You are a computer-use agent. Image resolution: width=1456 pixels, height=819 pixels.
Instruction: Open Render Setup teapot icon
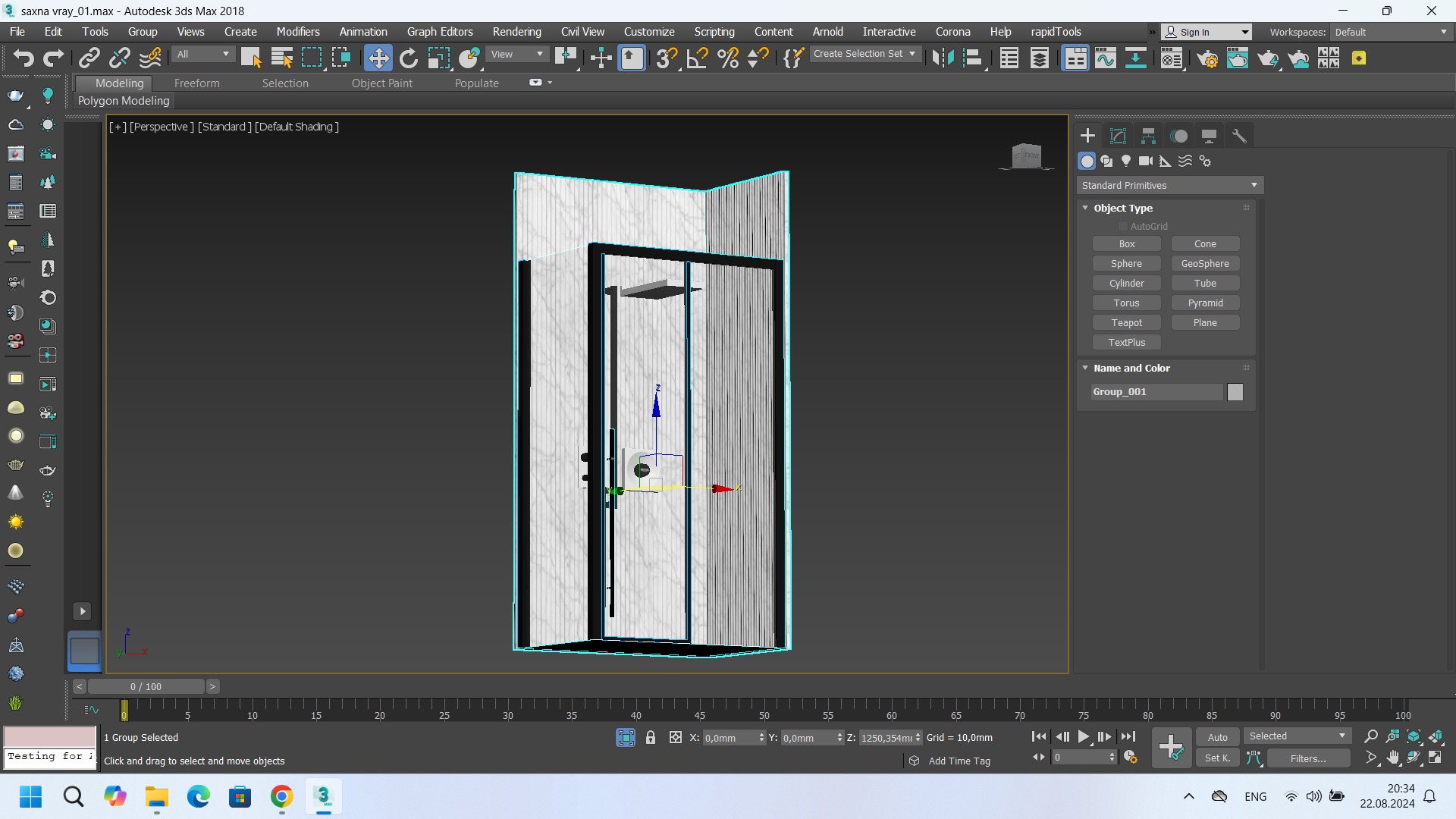(1207, 58)
